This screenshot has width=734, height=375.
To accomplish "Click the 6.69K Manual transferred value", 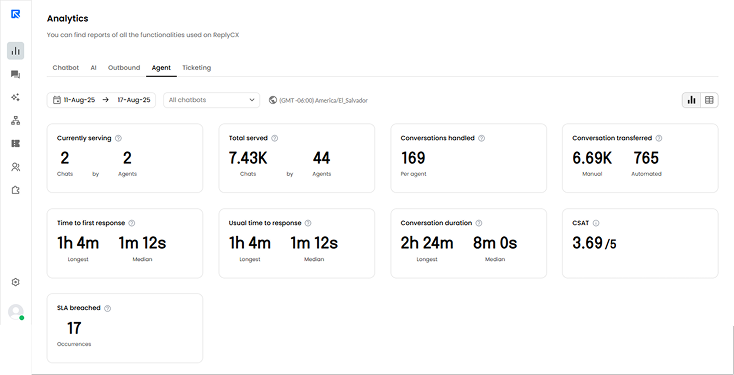I will (x=592, y=158).
